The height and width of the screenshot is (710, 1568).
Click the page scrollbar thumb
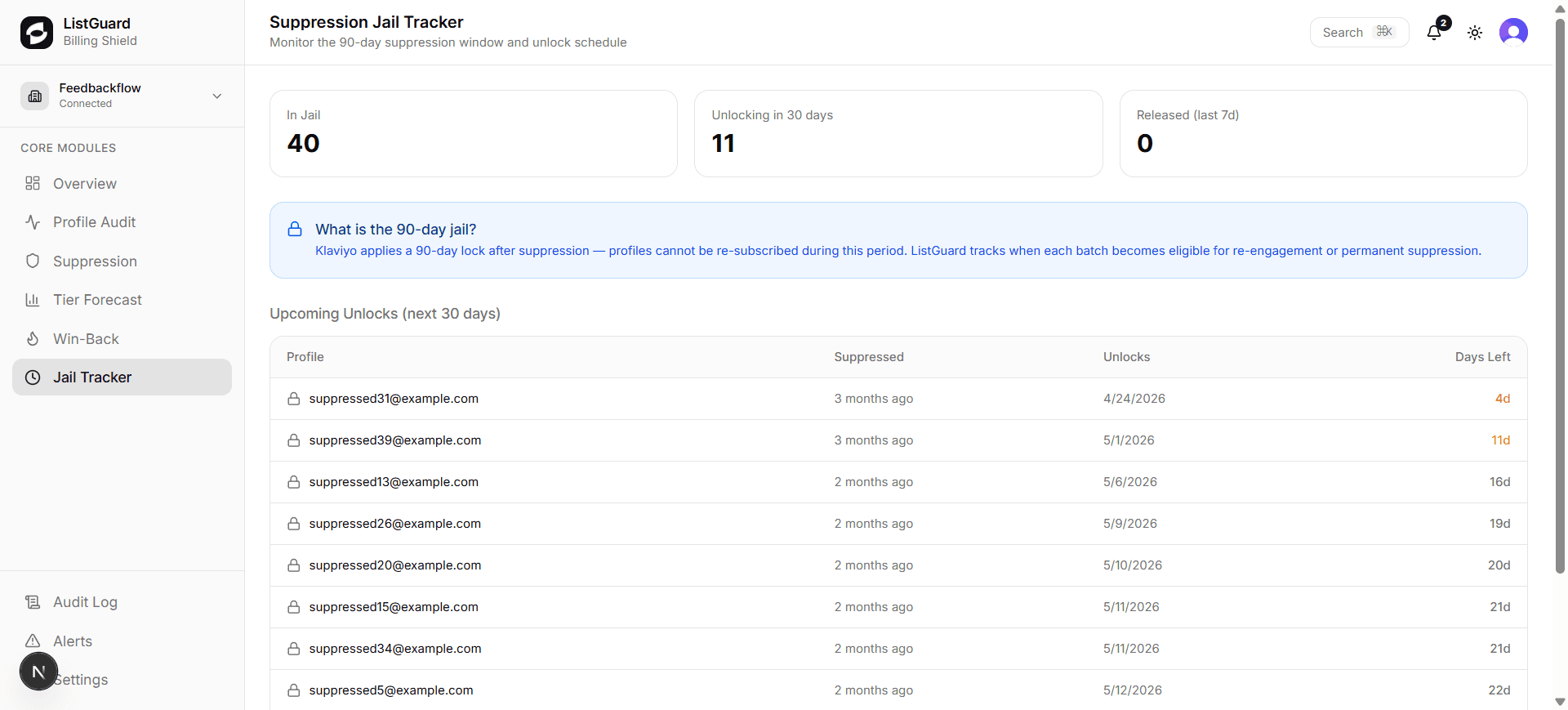pos(1560,294)
